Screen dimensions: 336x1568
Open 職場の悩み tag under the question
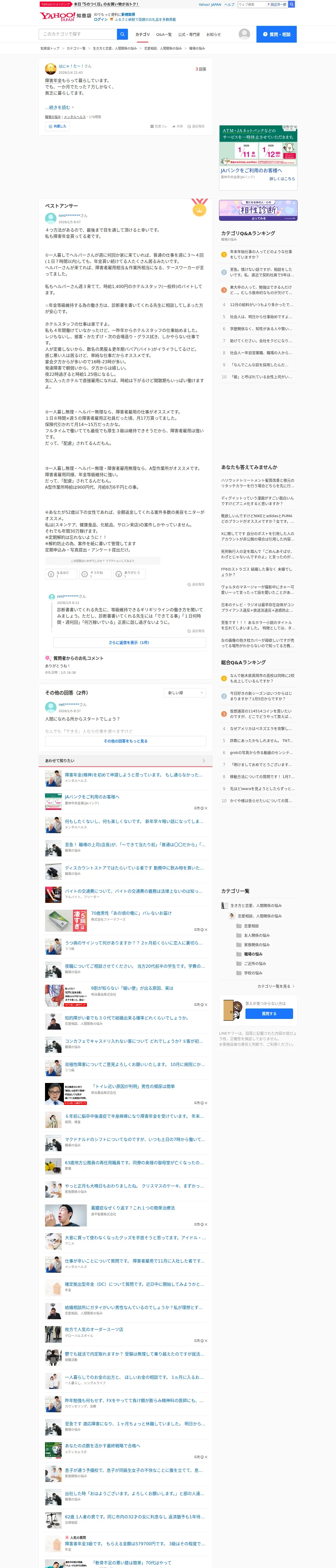click(53, 117)
